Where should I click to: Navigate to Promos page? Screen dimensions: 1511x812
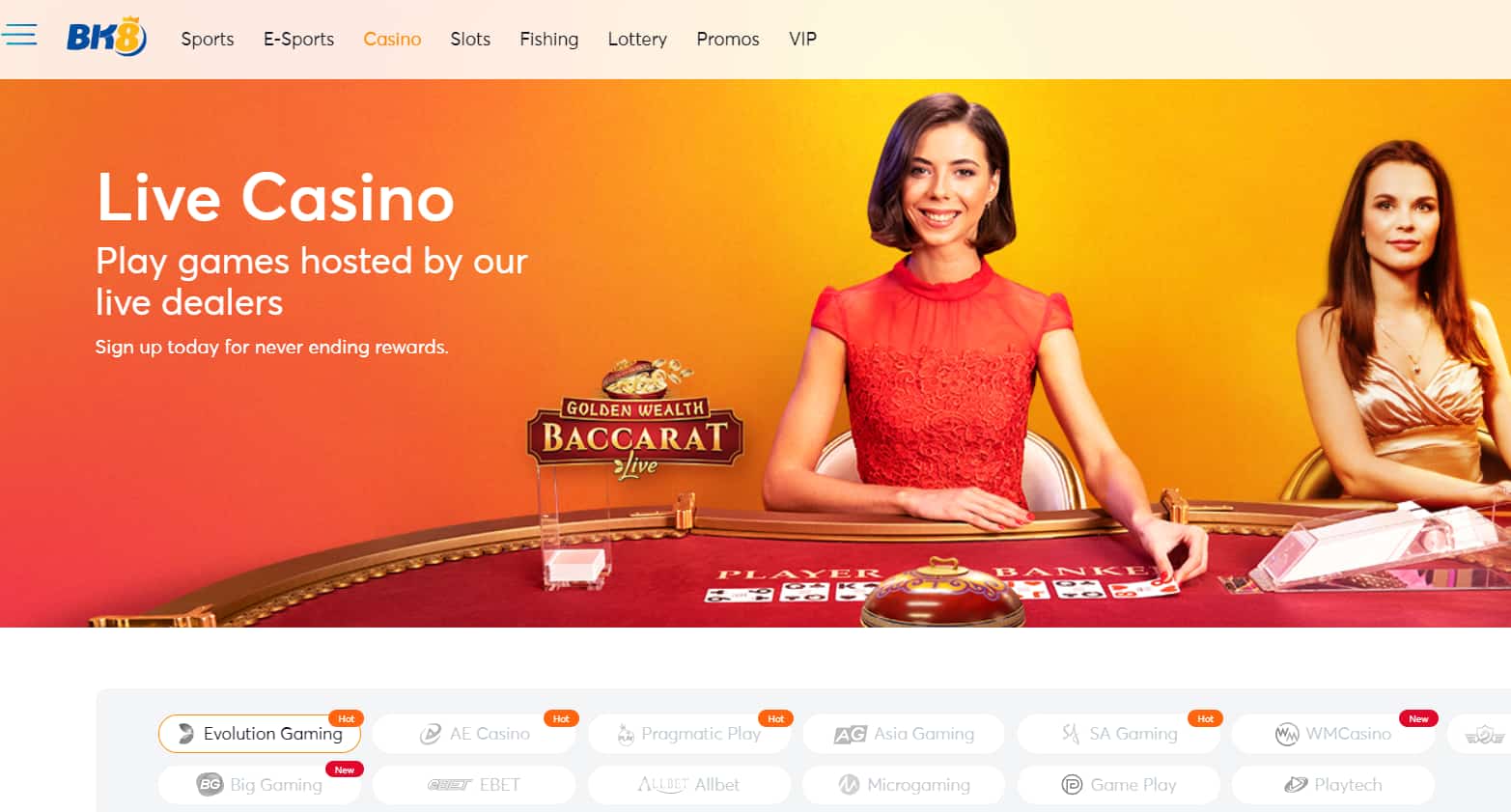[x=728, y=39]
